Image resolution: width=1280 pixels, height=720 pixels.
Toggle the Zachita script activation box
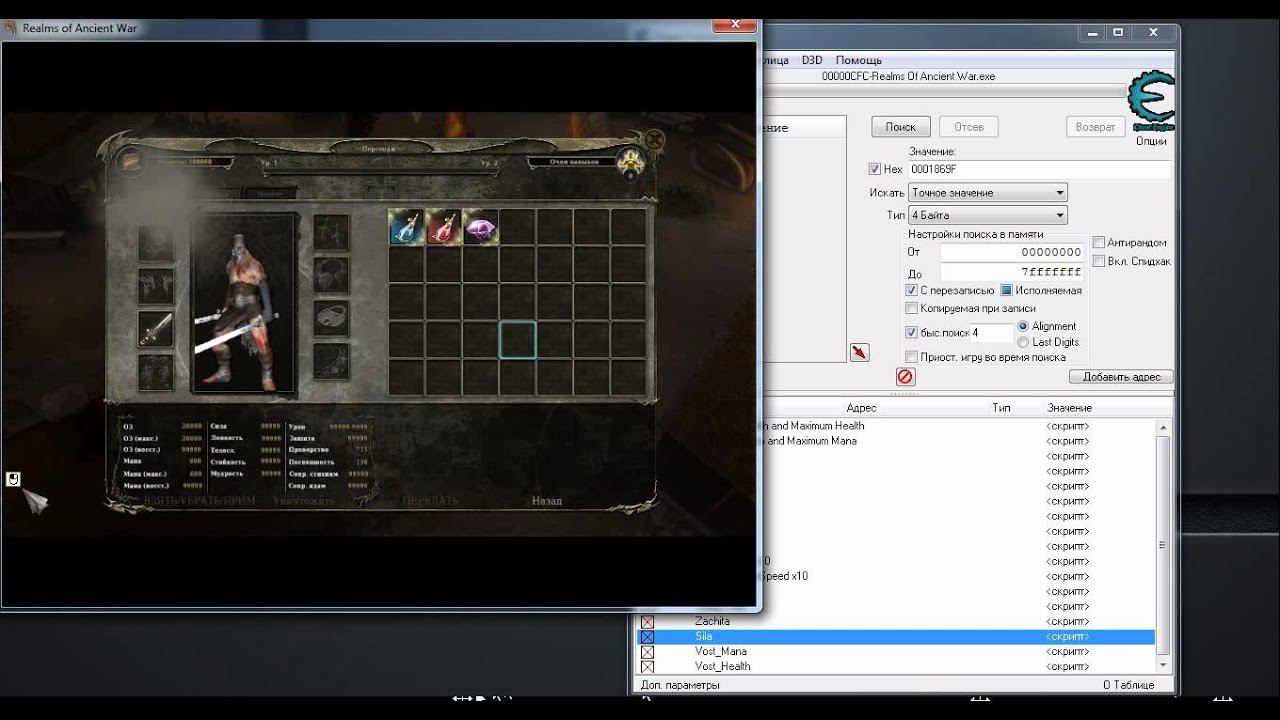tap(647, 622)
